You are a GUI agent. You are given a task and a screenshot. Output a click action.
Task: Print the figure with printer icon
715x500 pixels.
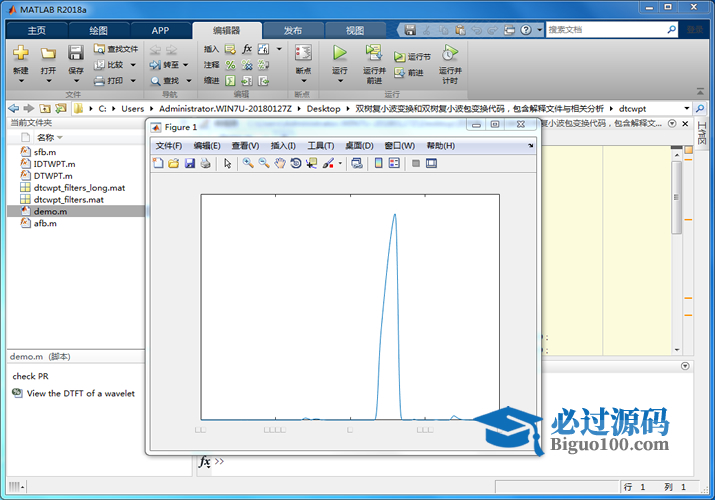coord(205,163)
